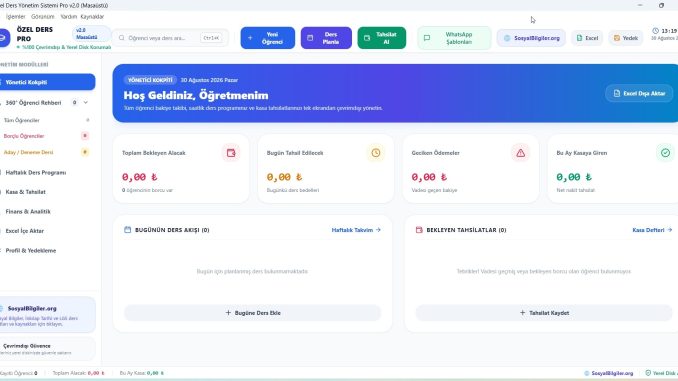Click Ders Planla button

pos(326,38)
